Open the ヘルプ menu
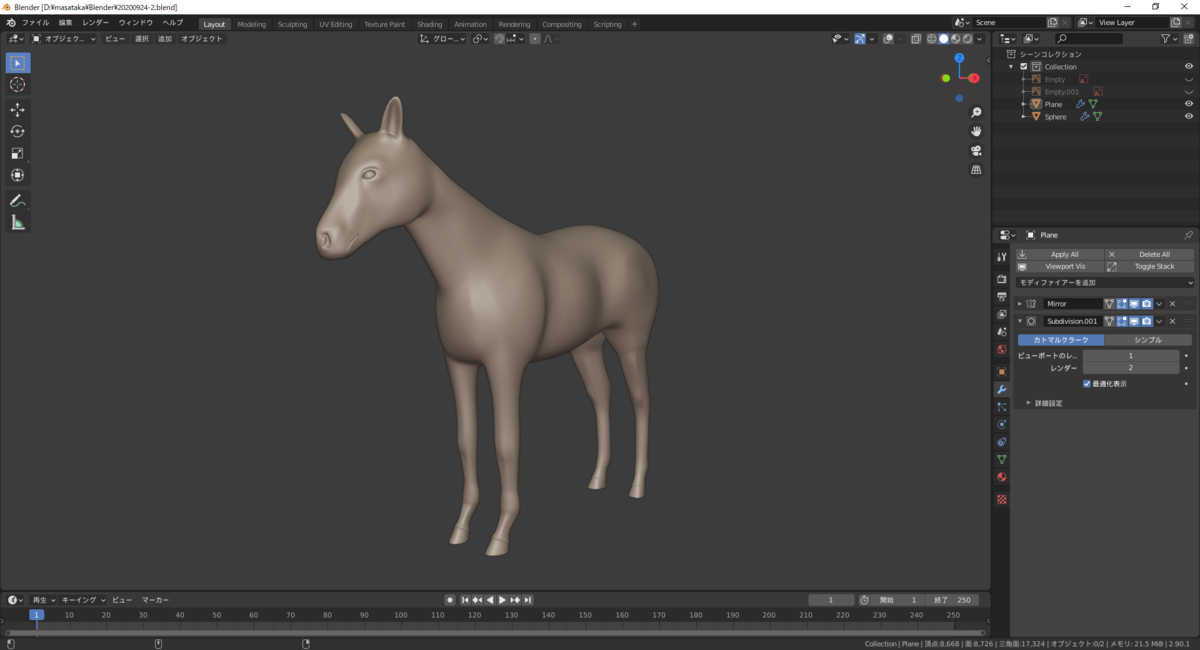The width and height of the screenshot is (1200, 650). click(x=173, y=23)
